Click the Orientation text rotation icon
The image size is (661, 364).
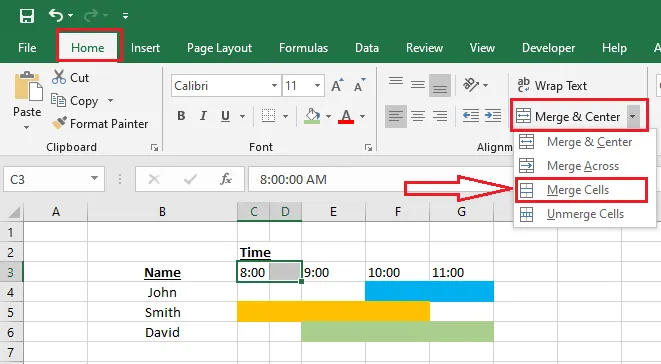coord(471,85)
